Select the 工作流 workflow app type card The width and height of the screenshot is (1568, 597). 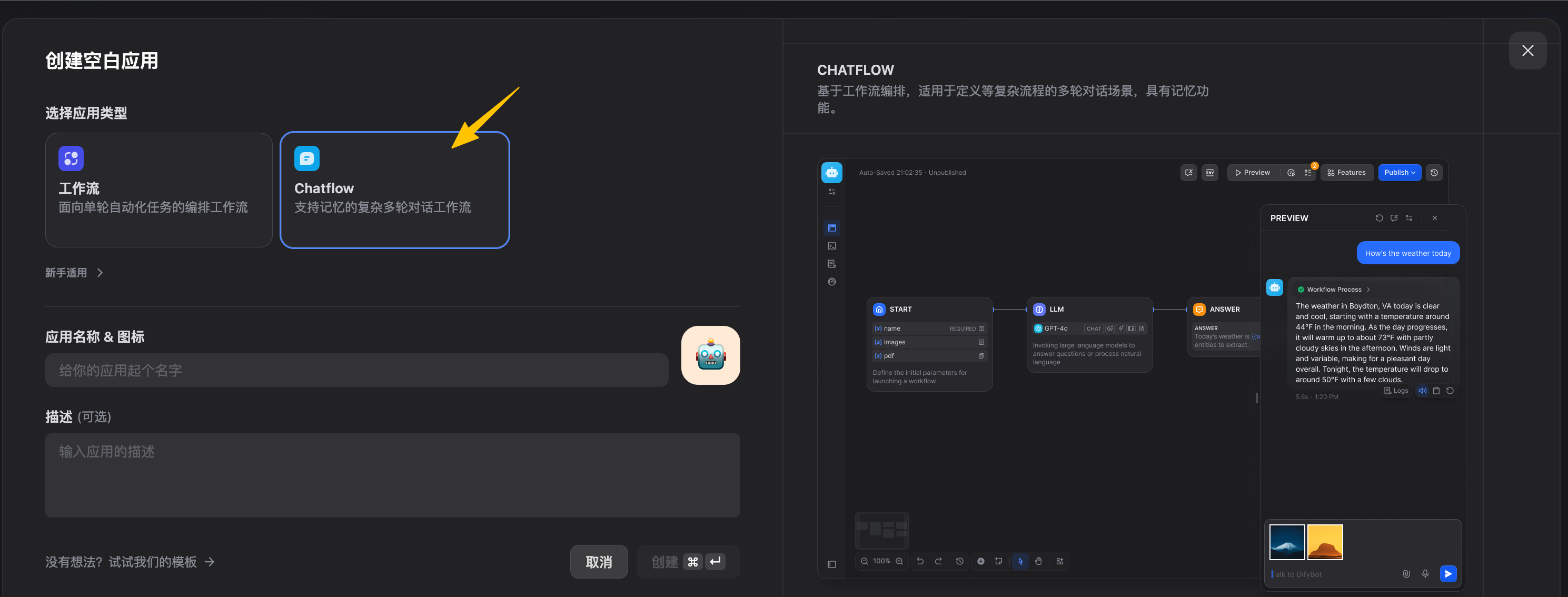coord(158,190)
